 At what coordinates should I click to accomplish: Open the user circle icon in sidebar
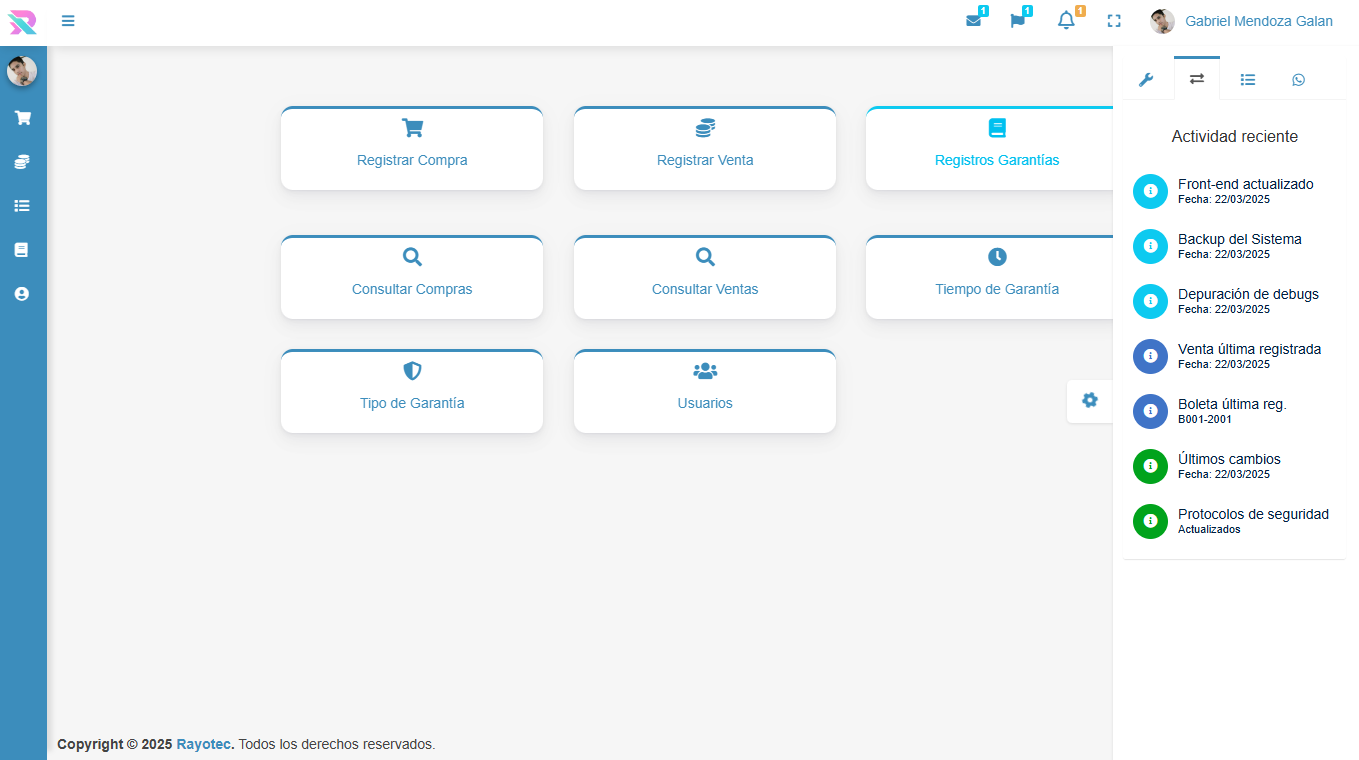click(22, 294)
